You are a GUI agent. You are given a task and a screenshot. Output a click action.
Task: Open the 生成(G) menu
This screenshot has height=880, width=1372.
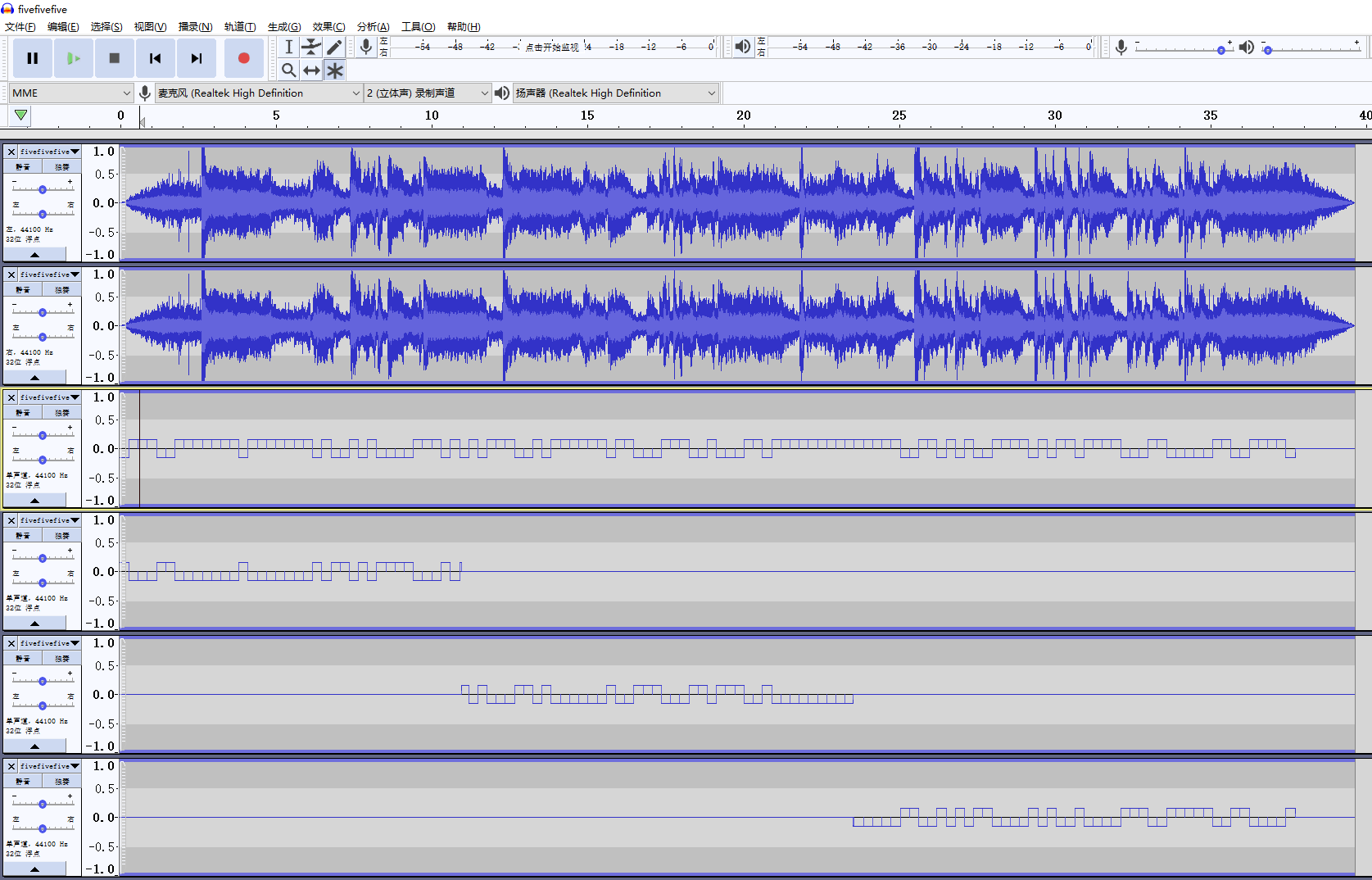click(284, 27)
